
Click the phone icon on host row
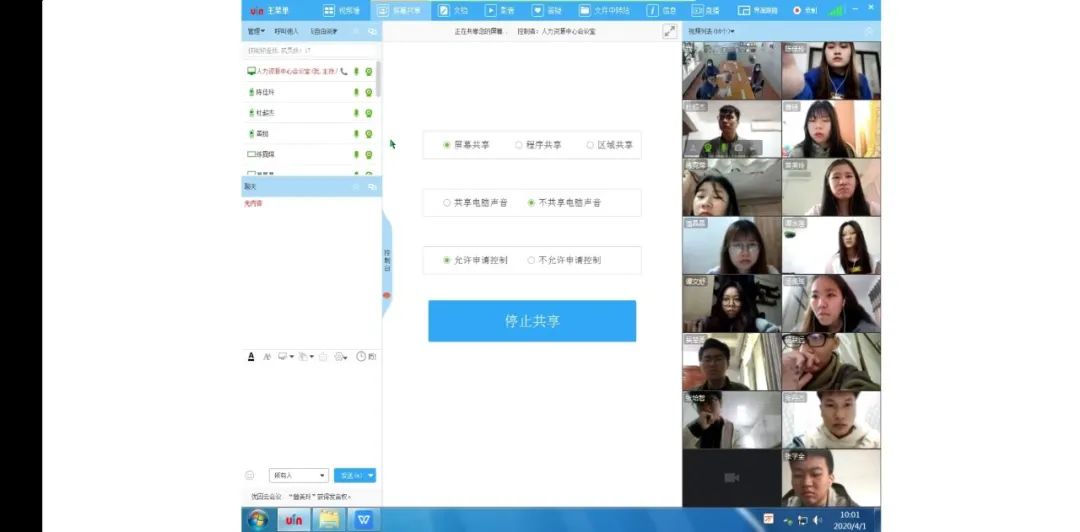(344, 71)
